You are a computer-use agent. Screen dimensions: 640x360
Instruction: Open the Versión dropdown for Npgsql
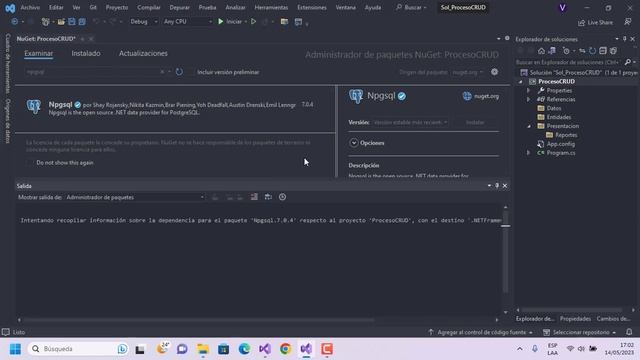(x=410, y=122)
